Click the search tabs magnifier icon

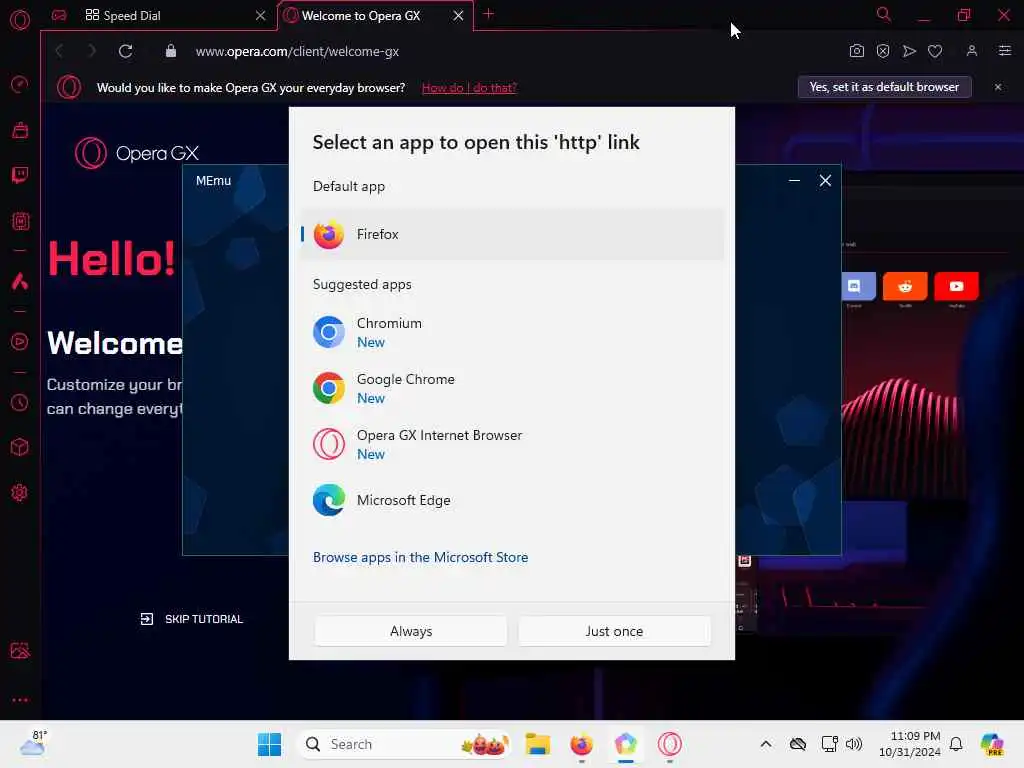884,14
